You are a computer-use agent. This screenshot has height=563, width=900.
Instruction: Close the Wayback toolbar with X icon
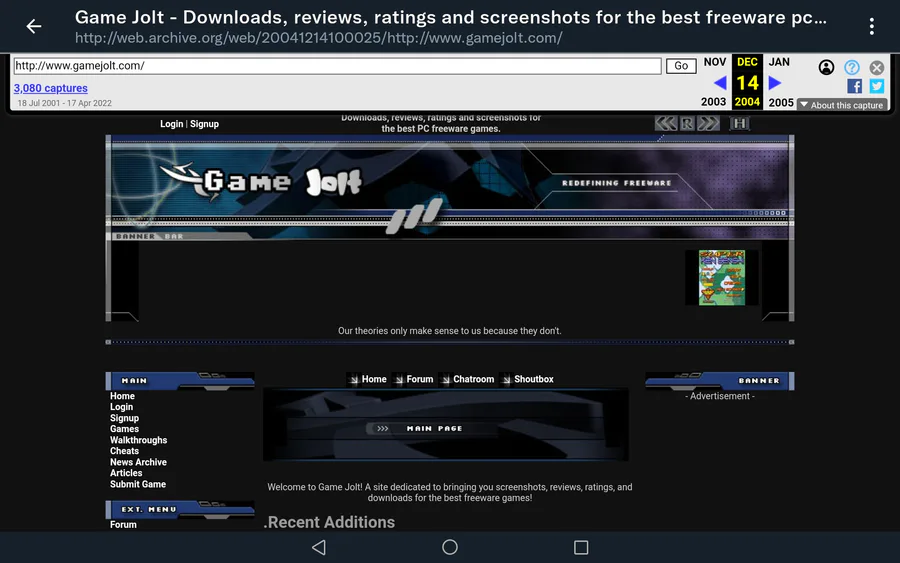(876, 68)
